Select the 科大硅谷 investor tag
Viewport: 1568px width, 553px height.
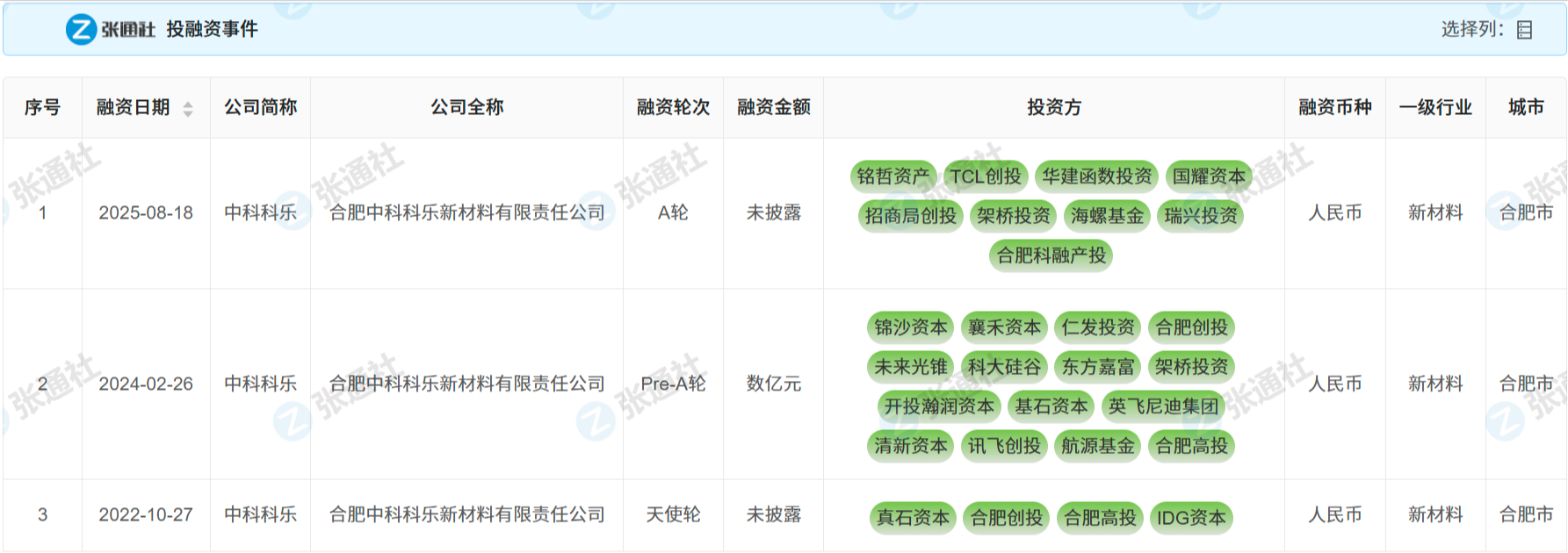(x=1004, y=367)
